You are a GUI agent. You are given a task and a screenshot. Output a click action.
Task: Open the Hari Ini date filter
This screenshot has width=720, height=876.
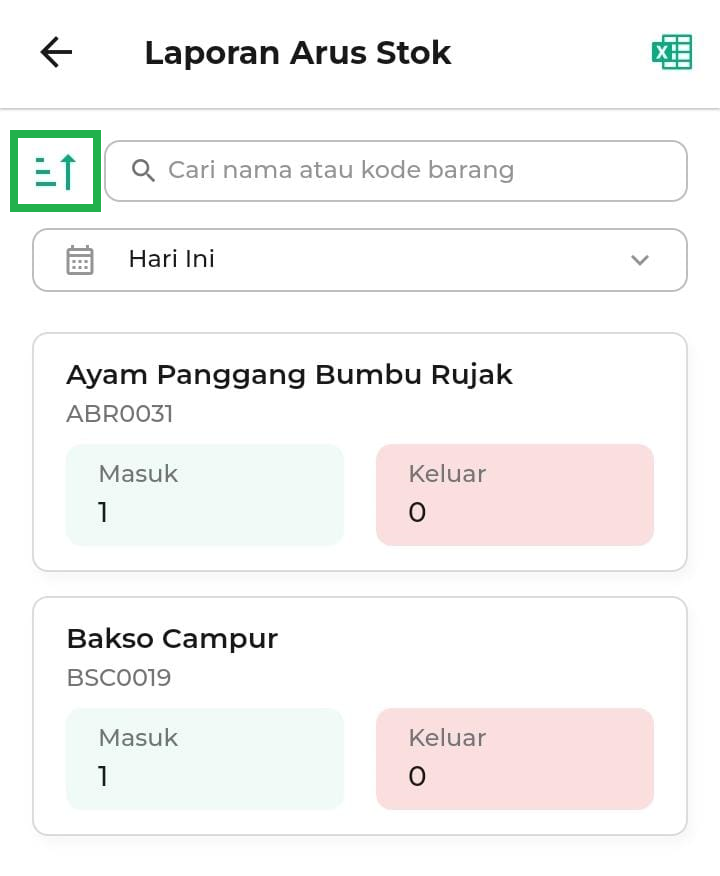click(360, 260)
